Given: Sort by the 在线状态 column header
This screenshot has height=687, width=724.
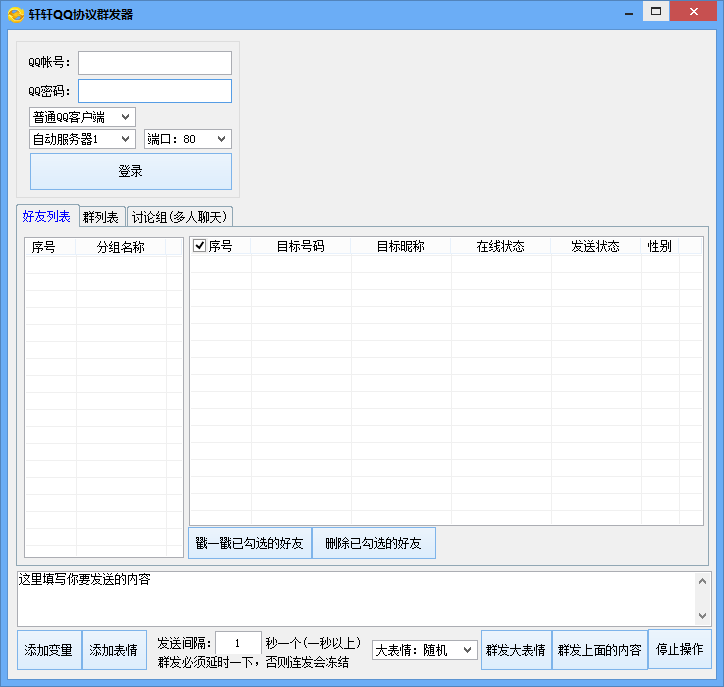Looking at the screenshot, I should [501, 247].
